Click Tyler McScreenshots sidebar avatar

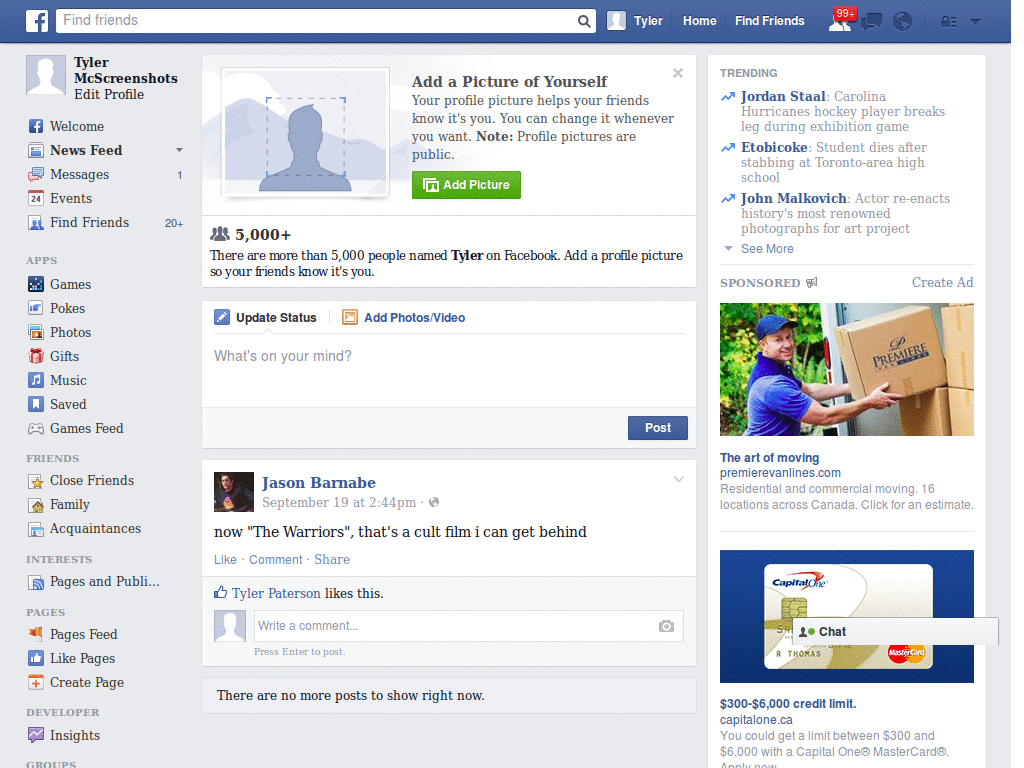(46, 75)
